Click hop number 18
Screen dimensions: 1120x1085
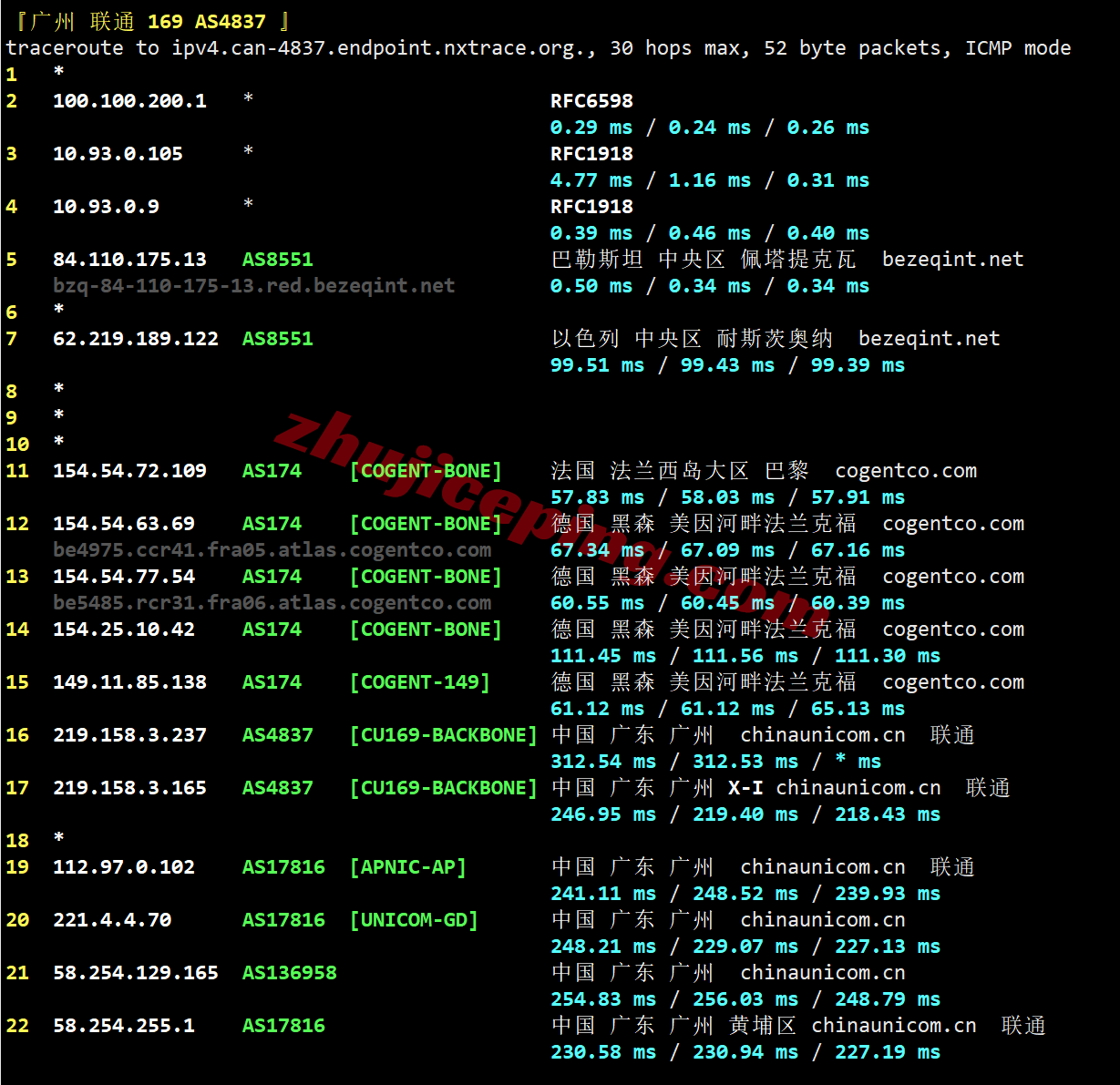pyautogui.click(x=17, y=841)
